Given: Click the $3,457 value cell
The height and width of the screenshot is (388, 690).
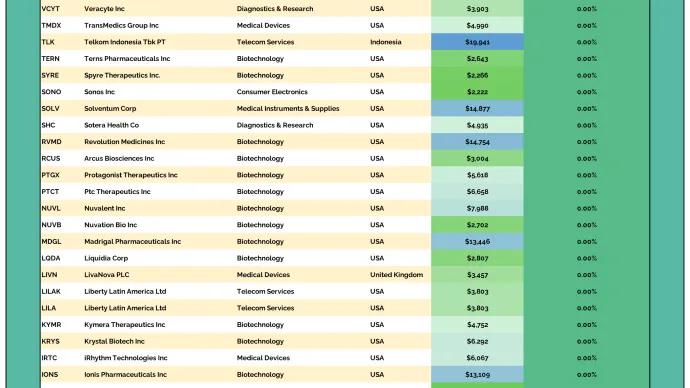Looking at the screenshot, I should 477,275.
